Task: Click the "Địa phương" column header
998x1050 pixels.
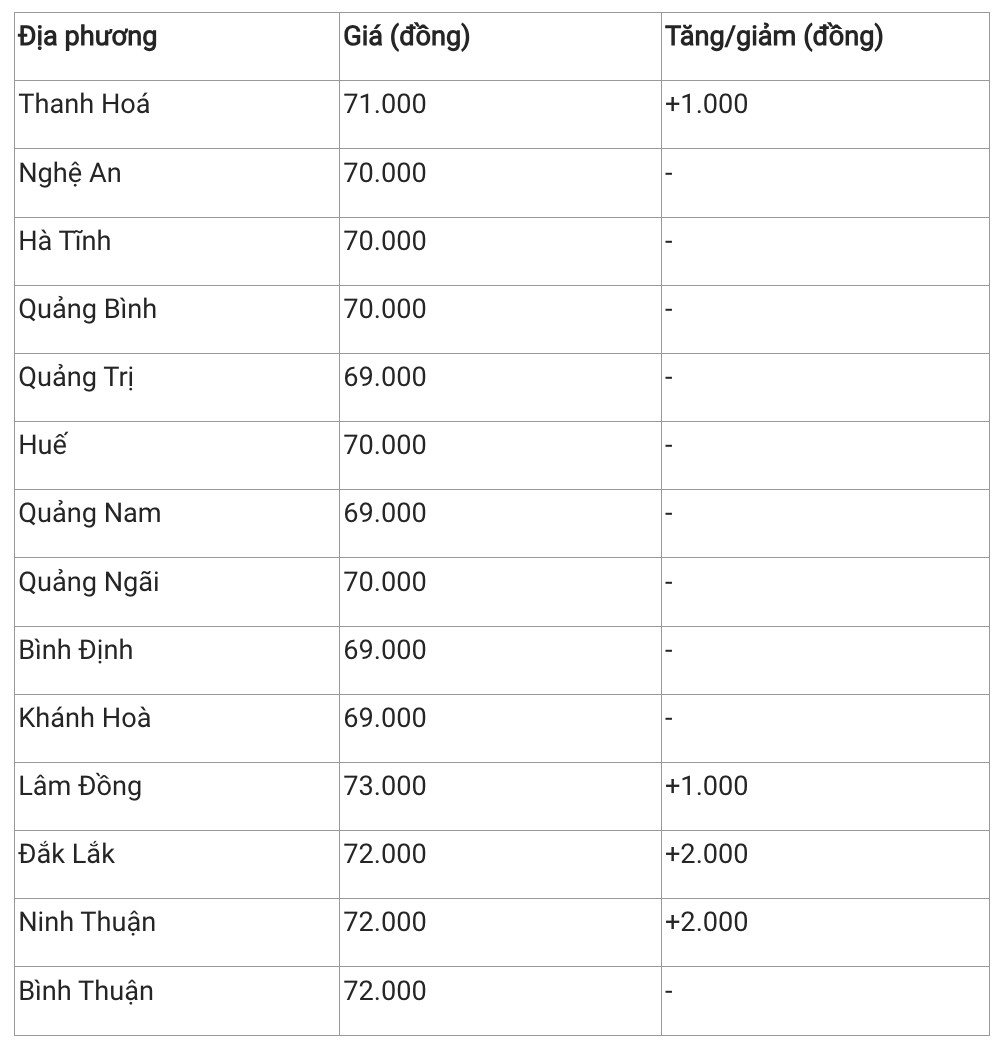Action: pos(88,38)
